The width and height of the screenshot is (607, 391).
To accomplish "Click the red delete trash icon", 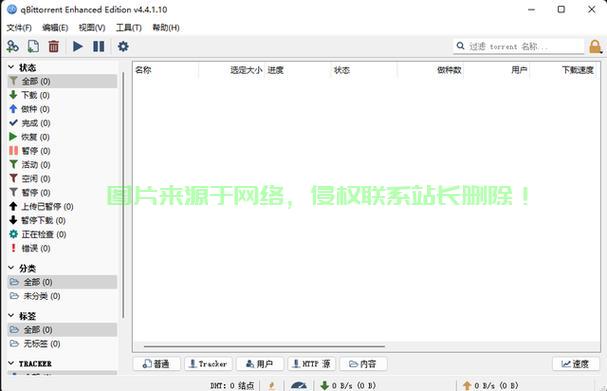I will tap(53, 46).
